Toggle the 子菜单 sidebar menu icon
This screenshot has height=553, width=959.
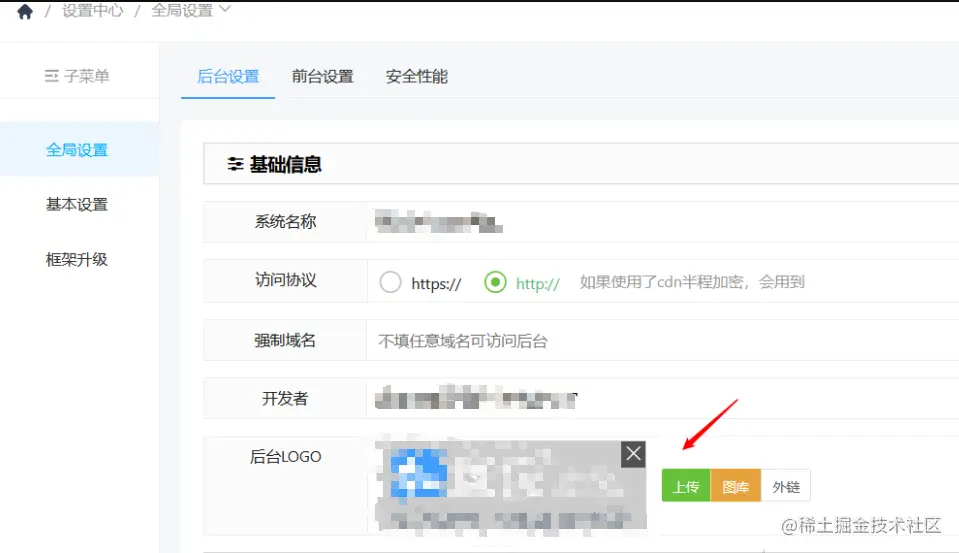coord(51,76)
